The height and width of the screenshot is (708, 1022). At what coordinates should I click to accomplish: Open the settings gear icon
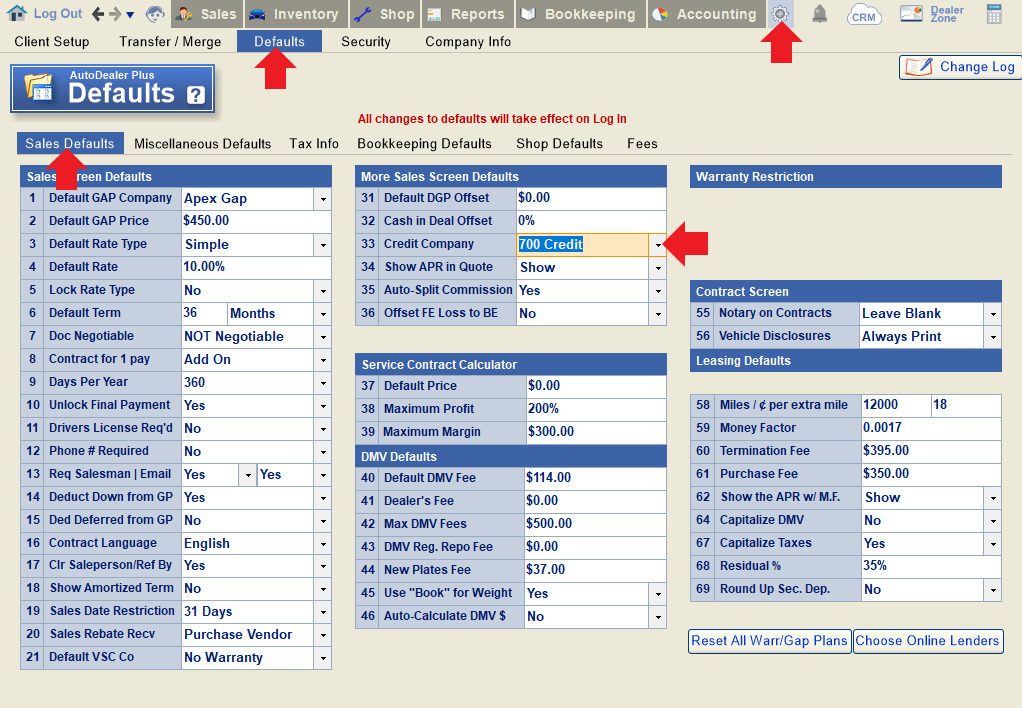point(780,14)
